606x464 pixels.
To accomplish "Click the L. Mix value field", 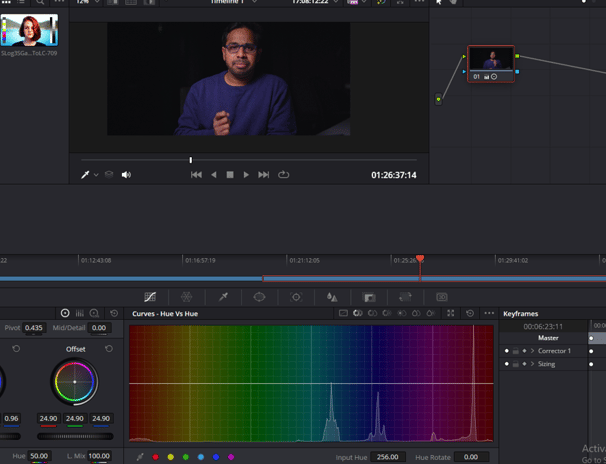I will (99, 456).
